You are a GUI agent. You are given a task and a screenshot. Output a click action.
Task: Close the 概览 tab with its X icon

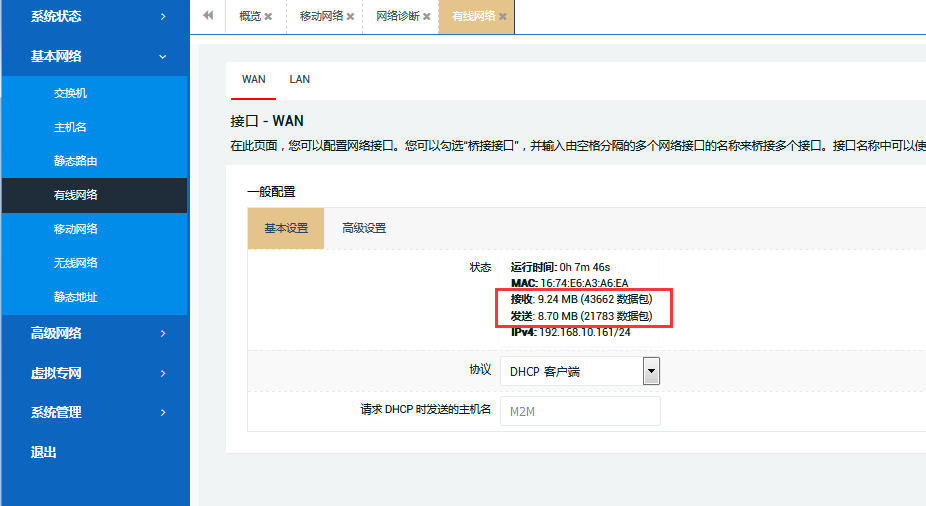268,17
